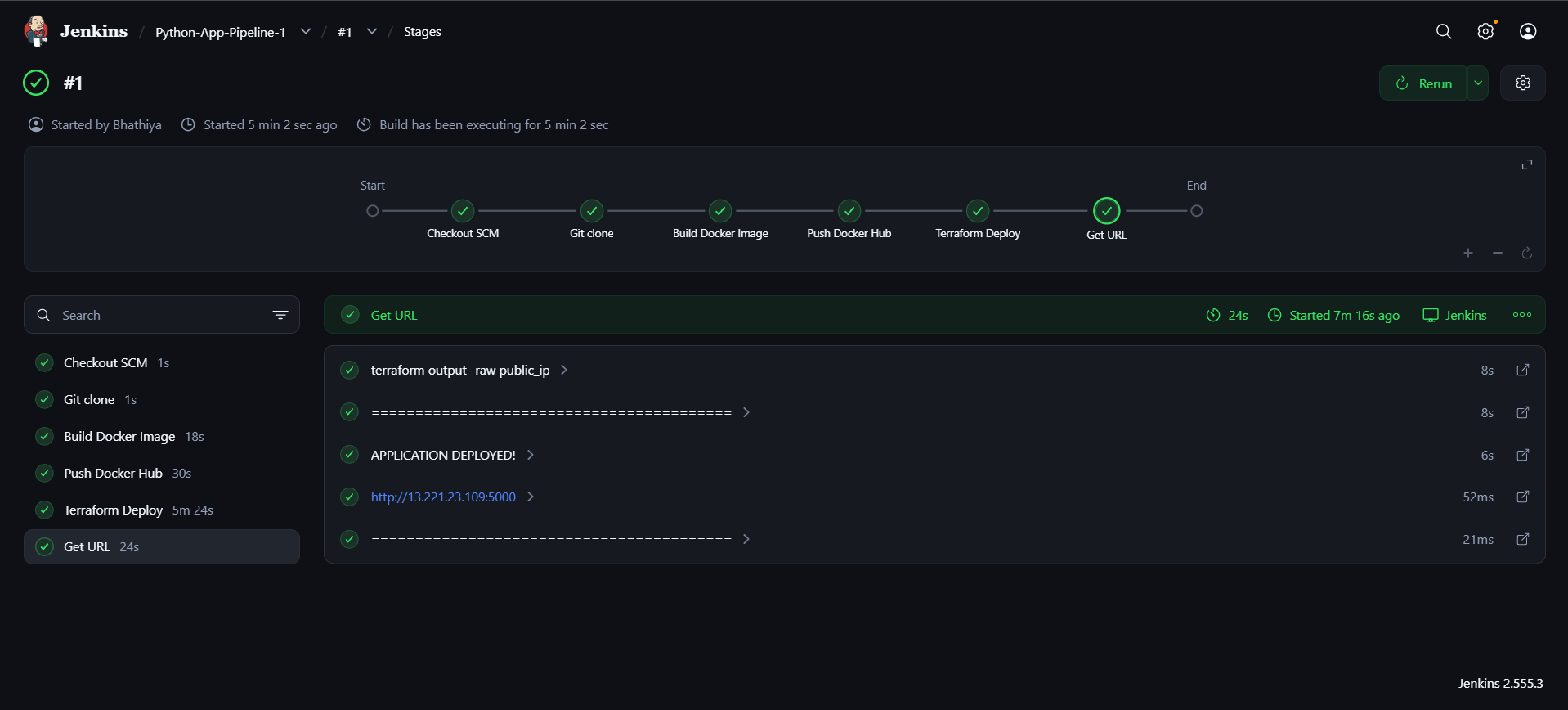The image size is (1568, 710).
Task: Click the Jenkins logo home link
Action: click(x=76, y=31)
